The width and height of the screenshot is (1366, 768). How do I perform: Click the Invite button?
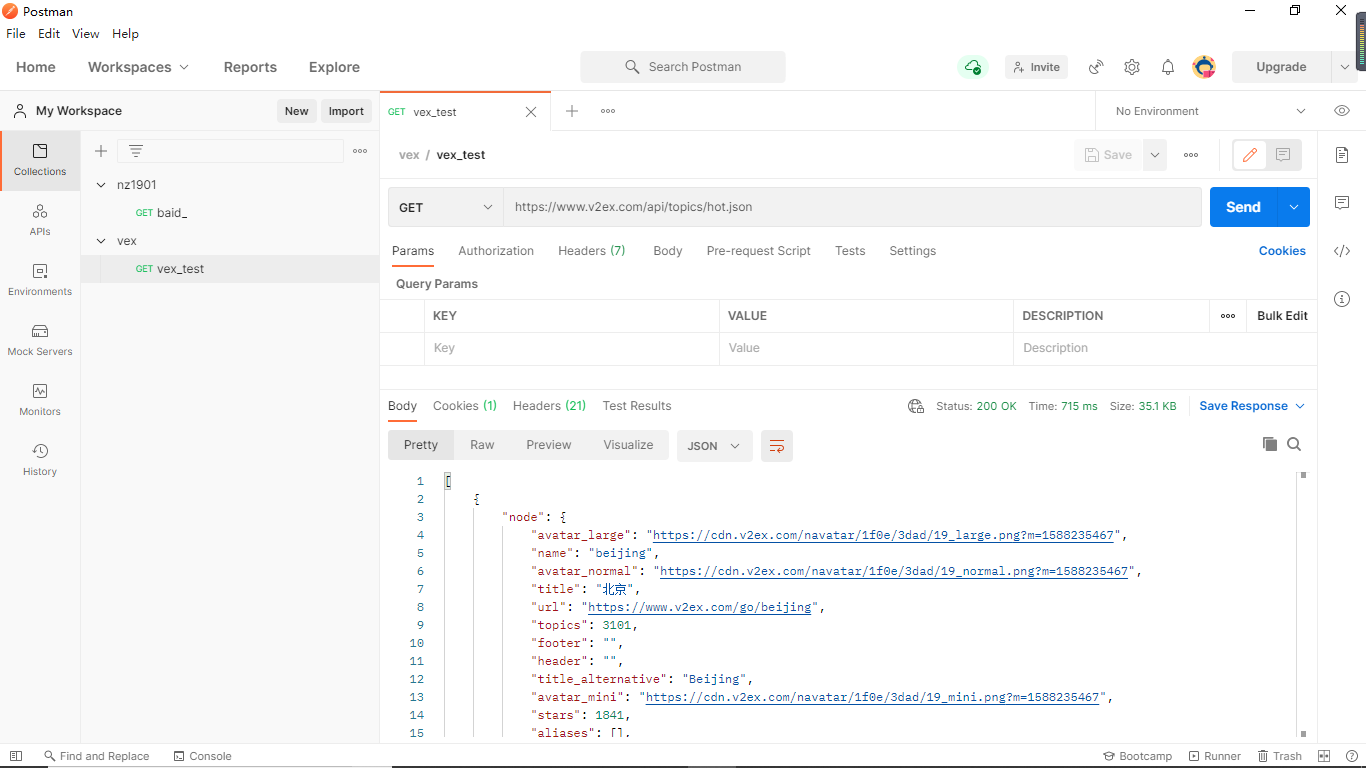click(1036, 67)
